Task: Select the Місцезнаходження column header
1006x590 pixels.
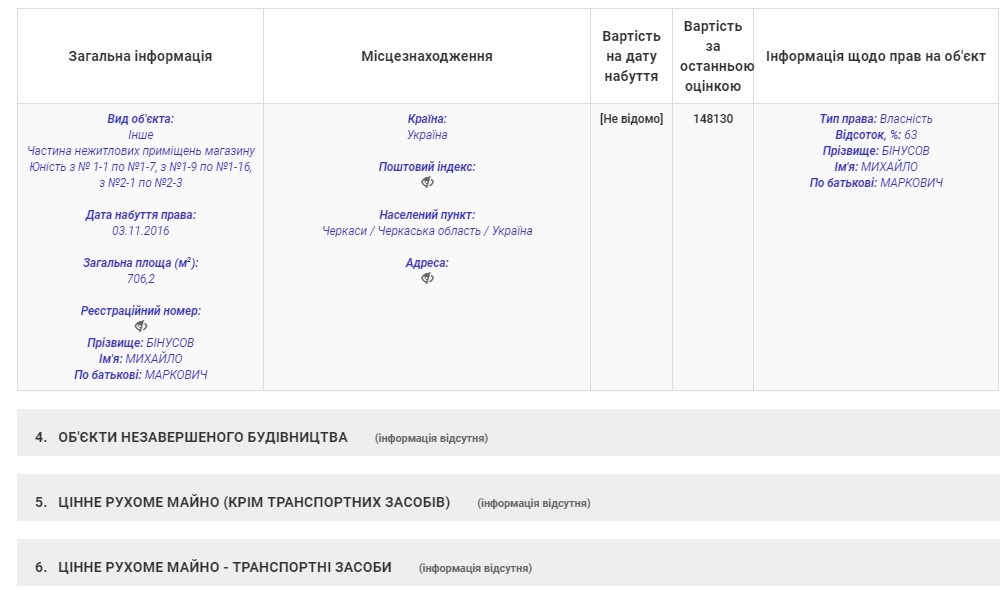Action: click(x=427, y=56)
